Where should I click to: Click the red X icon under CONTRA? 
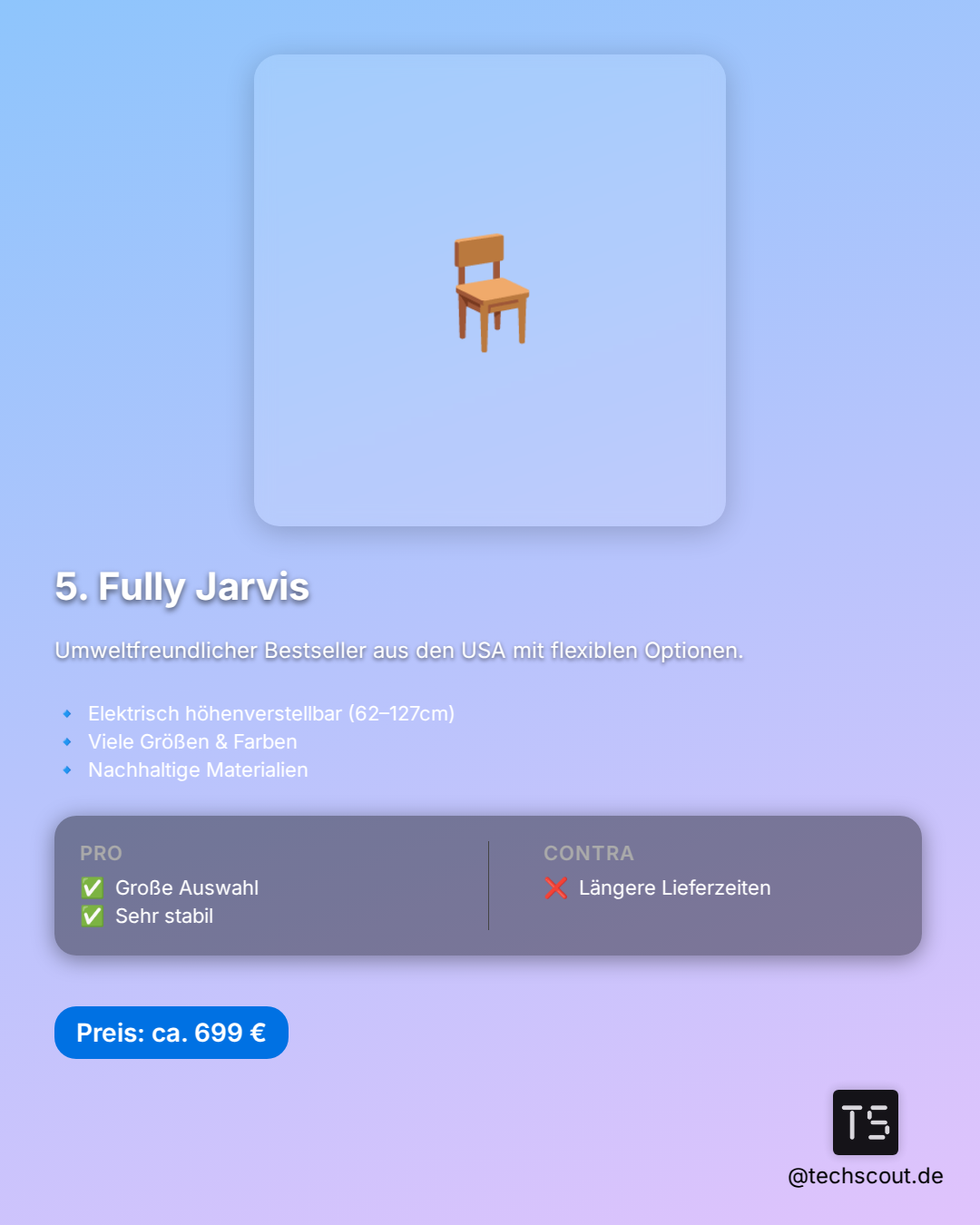pos(556,888)
